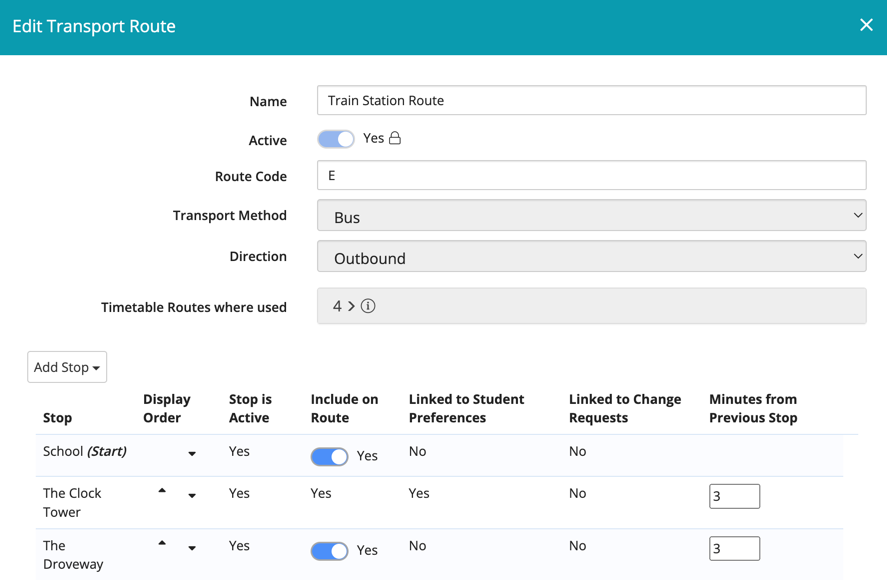The image size is (887, 580).
Task: Click the lock icon next to Active
Action: (x=395, y=138)
